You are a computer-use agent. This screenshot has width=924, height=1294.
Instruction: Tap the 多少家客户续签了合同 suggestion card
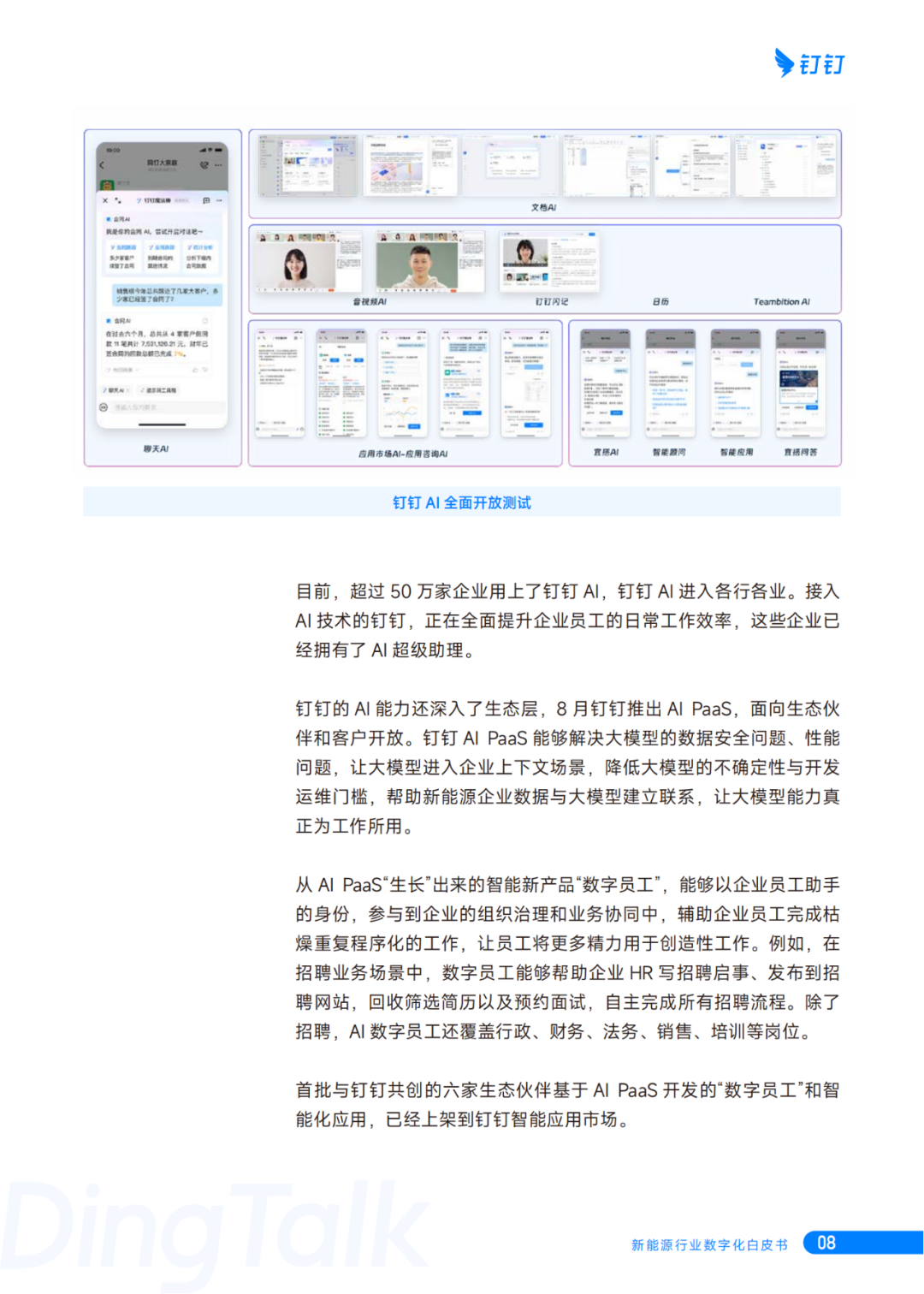[122, 257]
